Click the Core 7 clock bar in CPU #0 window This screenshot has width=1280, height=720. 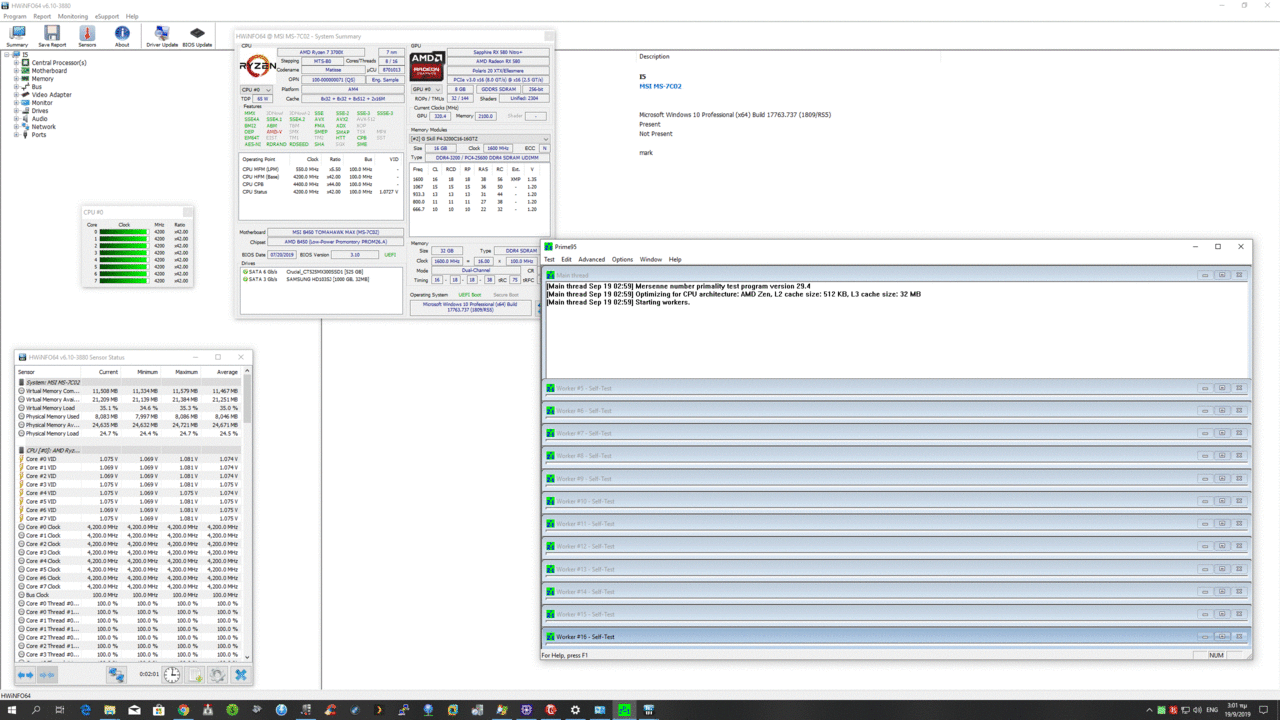124,281
